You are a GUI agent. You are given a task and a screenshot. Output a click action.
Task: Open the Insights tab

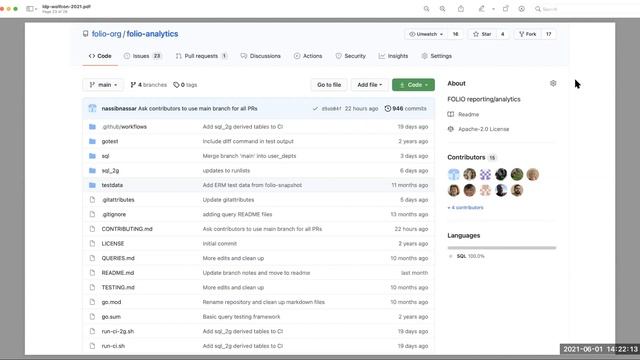[393, 56]
